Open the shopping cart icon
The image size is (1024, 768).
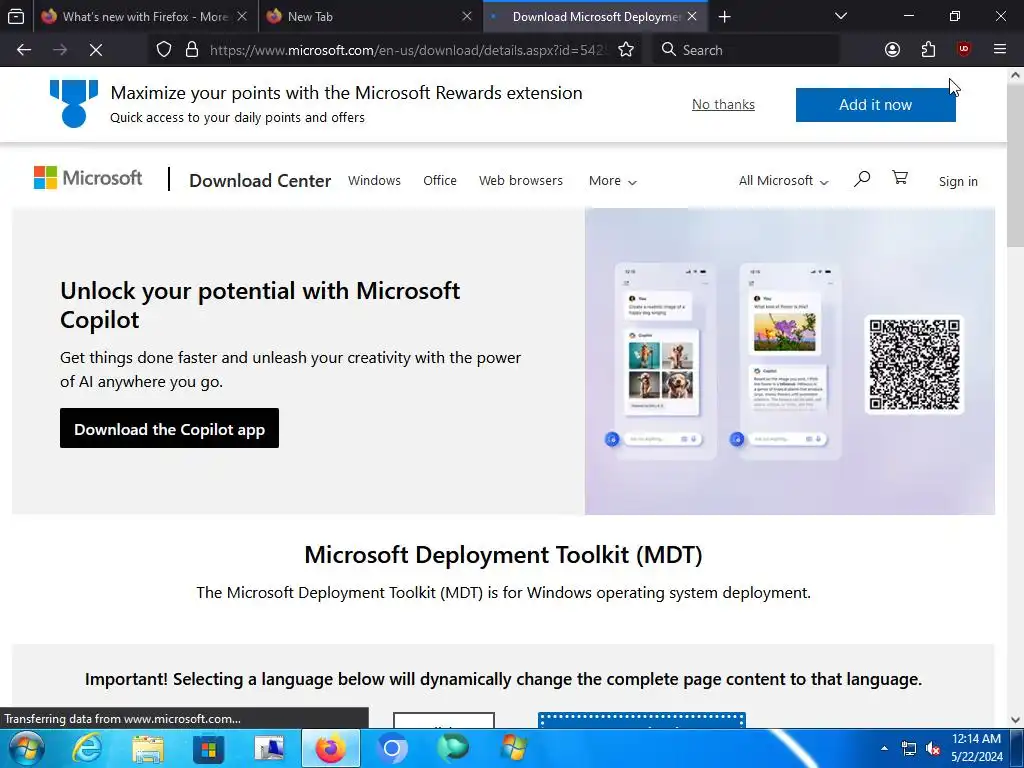coord(900,178)
